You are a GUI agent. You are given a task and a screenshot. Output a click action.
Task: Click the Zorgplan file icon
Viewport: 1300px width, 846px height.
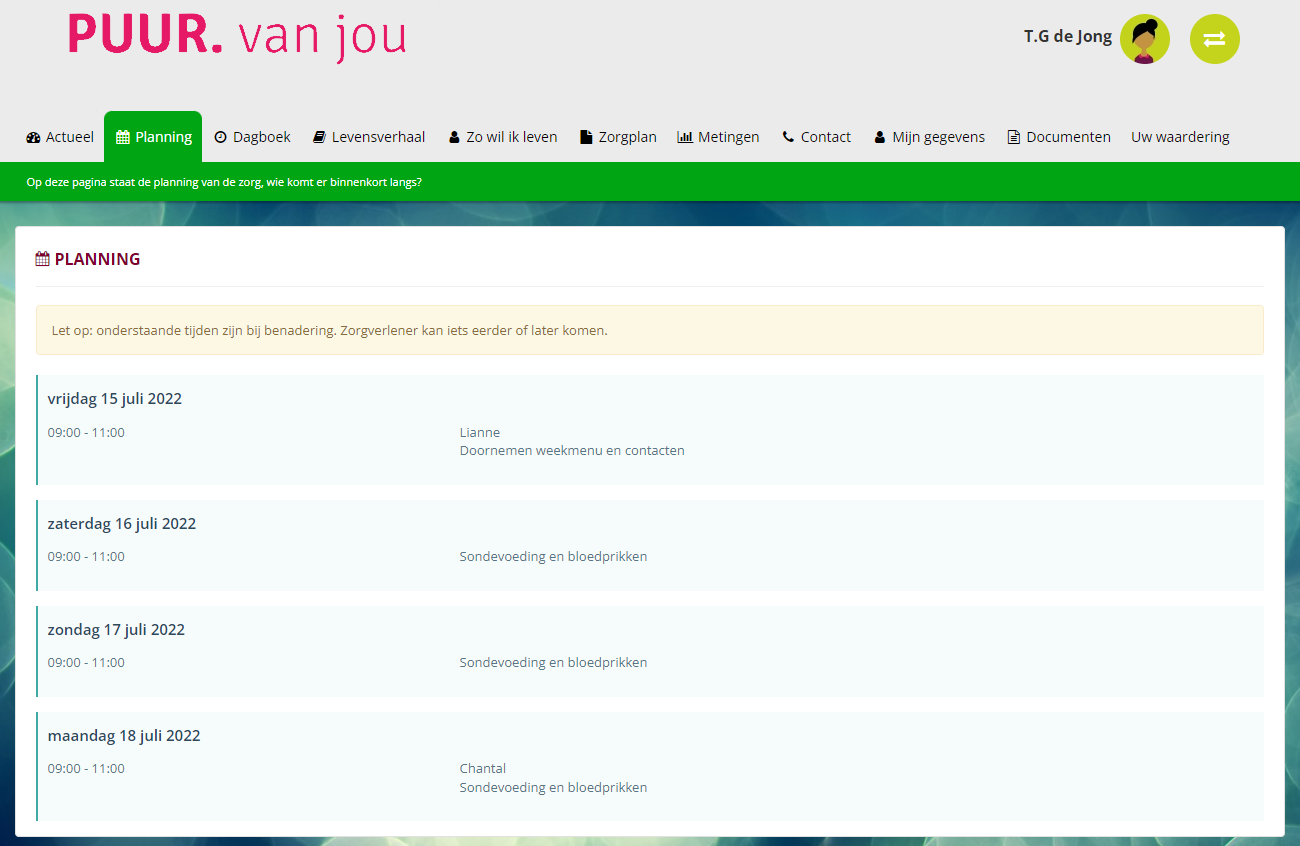(586, 138)
